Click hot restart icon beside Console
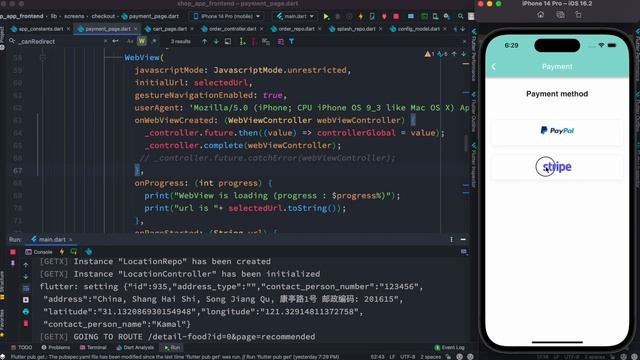 click(x=74, y=252)
